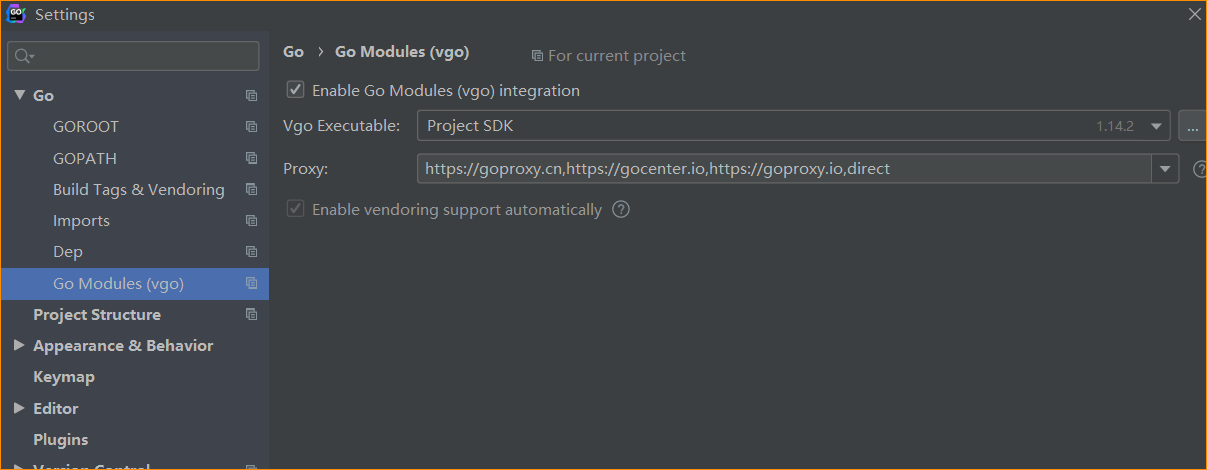Click the project-level icon beside Imports
The width and height of the screenshot is (1207, 470).
[251, 221]
